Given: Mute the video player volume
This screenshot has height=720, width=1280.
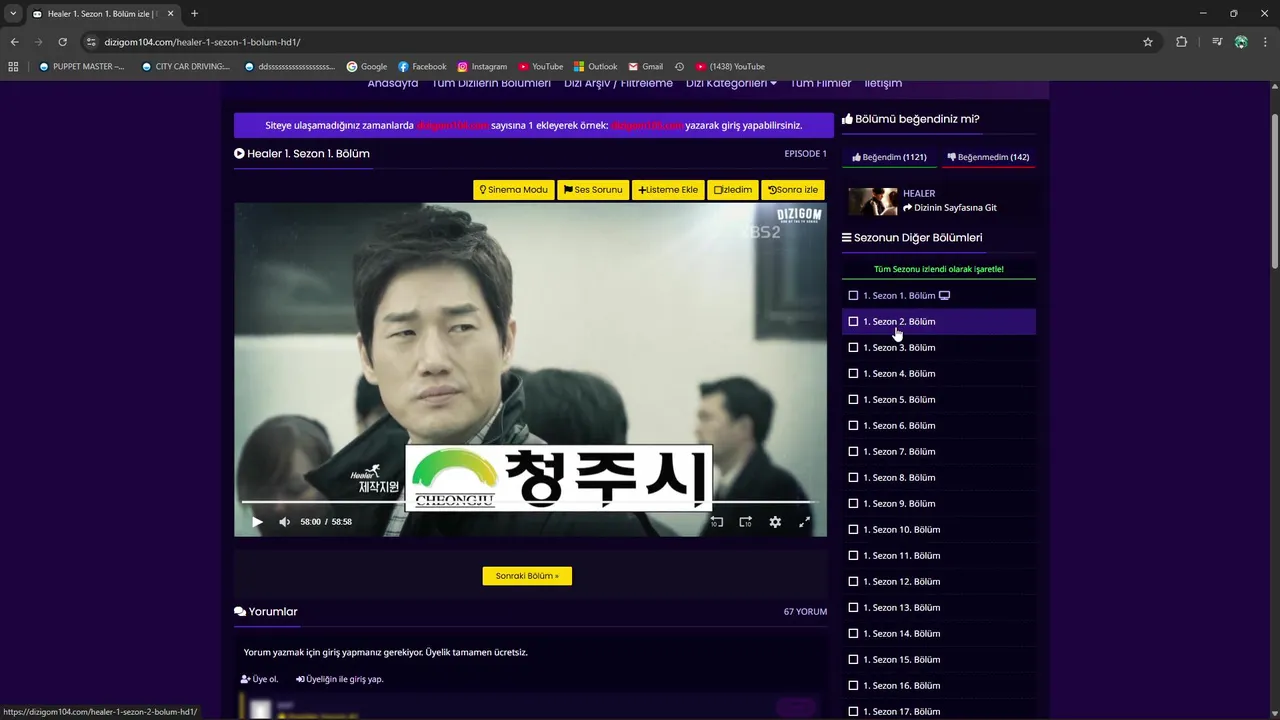Looking at the screenshot, I should (284, 522).
